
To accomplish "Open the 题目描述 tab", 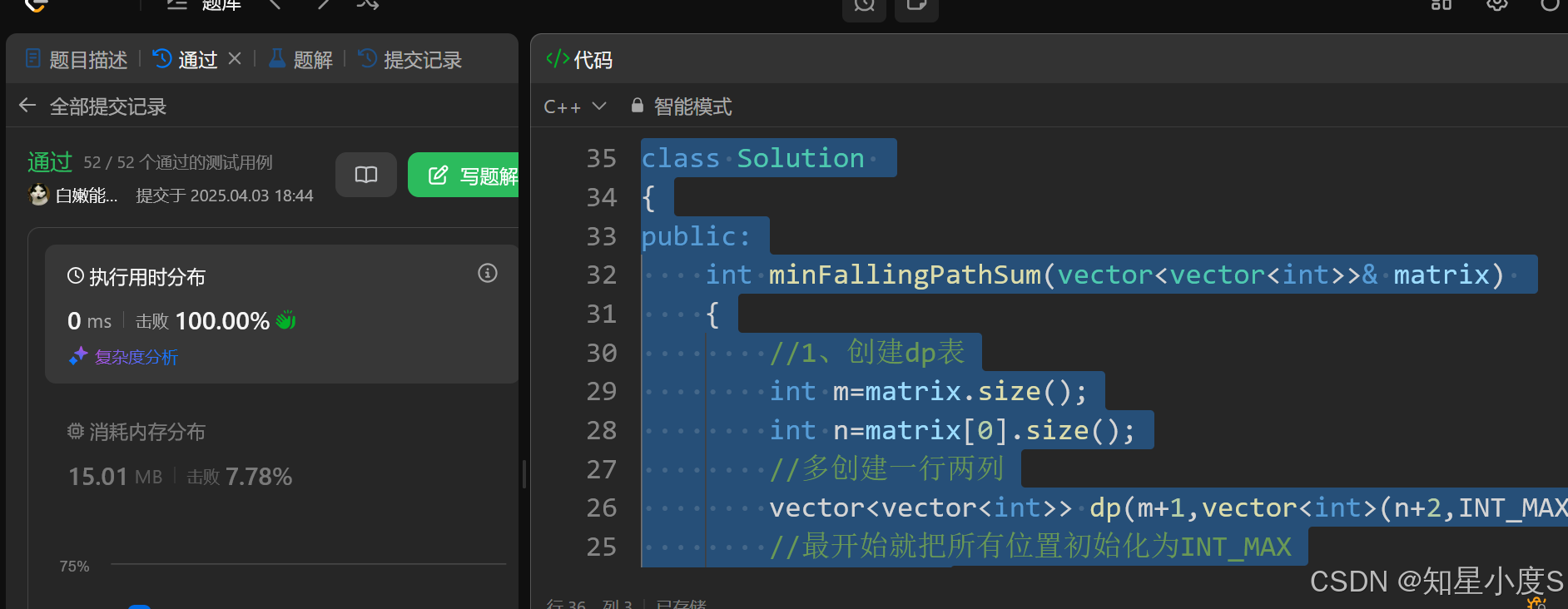I will click(77, 59).
